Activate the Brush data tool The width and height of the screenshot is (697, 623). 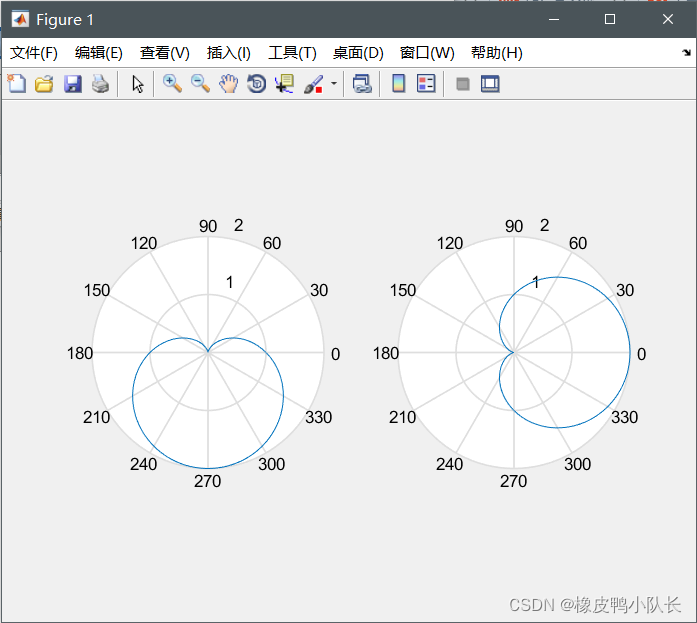[x=313, y=84]
